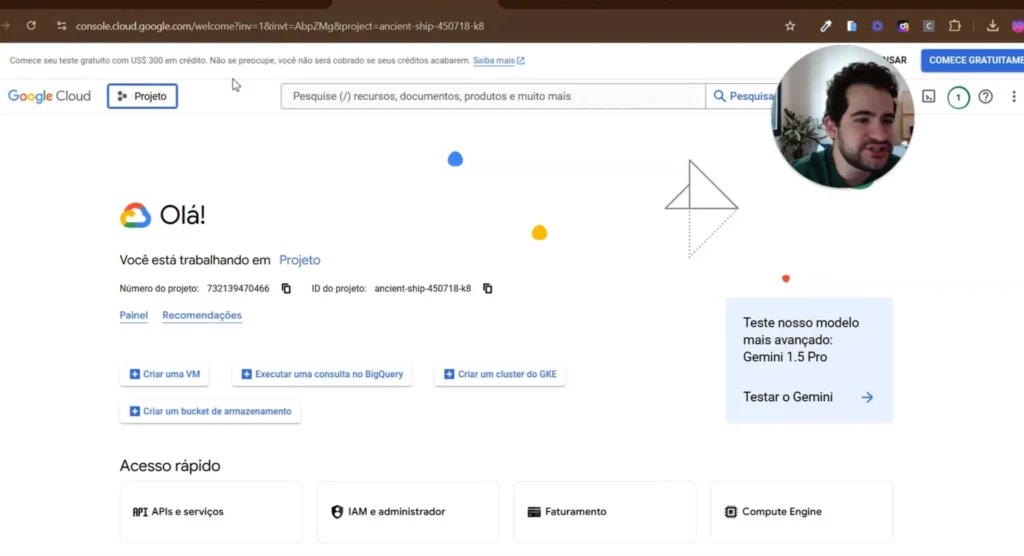Click the Google Cloud logo

[x=50, y=96]
